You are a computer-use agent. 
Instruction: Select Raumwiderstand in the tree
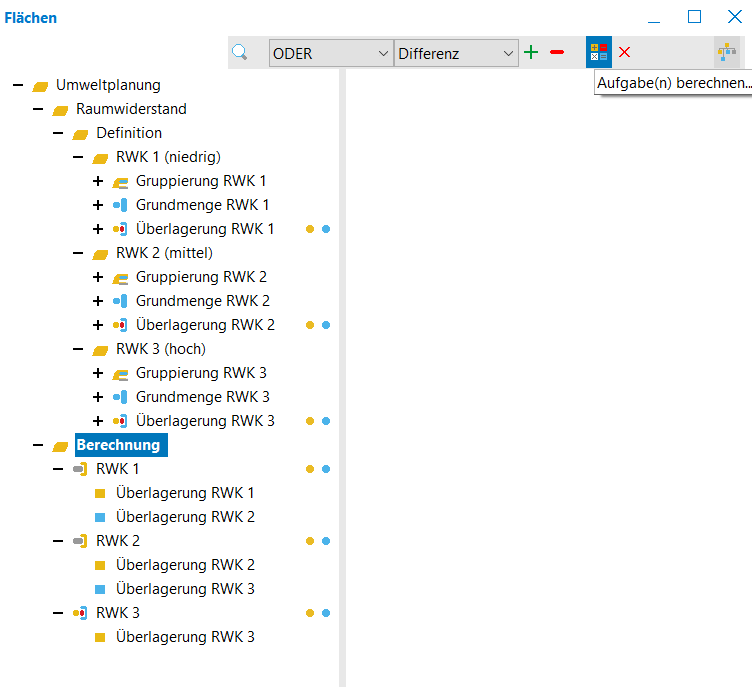coord(131,109)
